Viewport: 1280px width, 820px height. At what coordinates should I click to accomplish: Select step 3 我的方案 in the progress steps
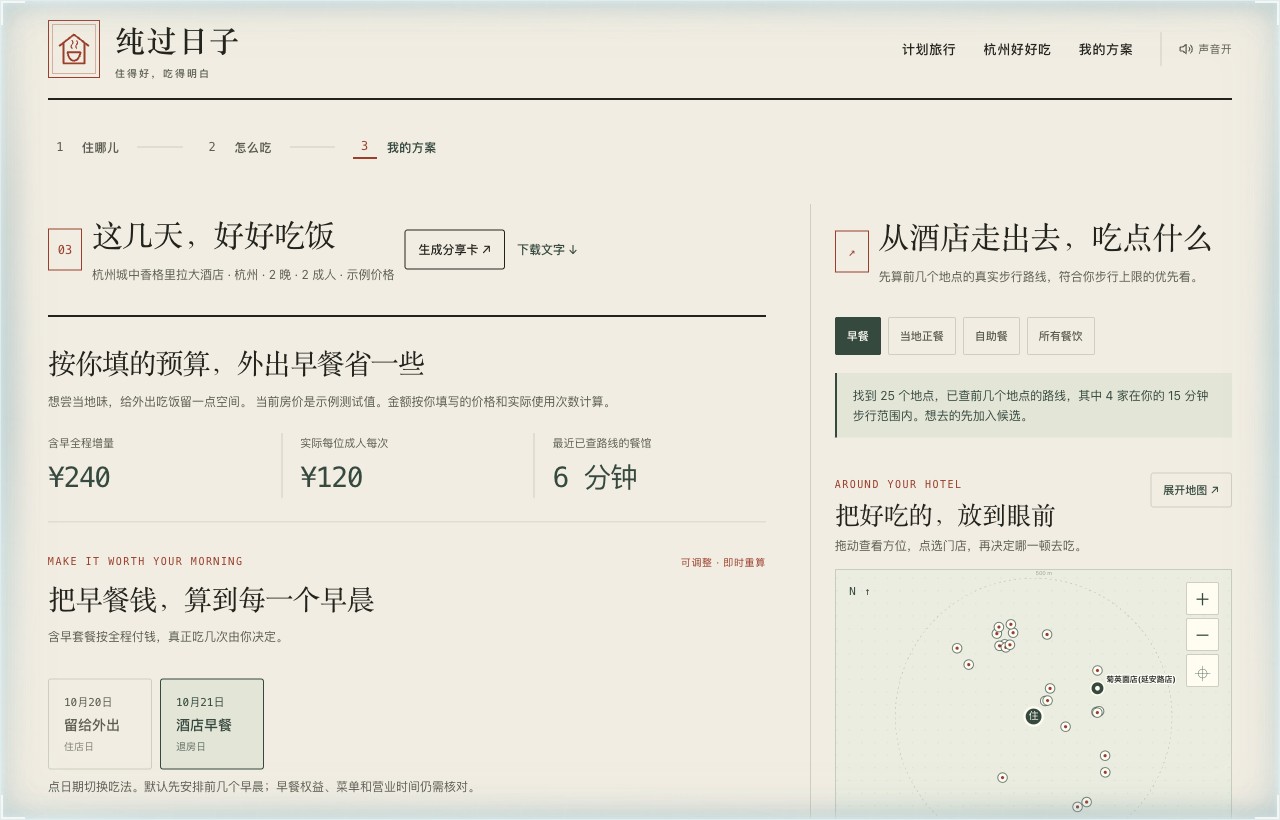click(x=396, y=147)
